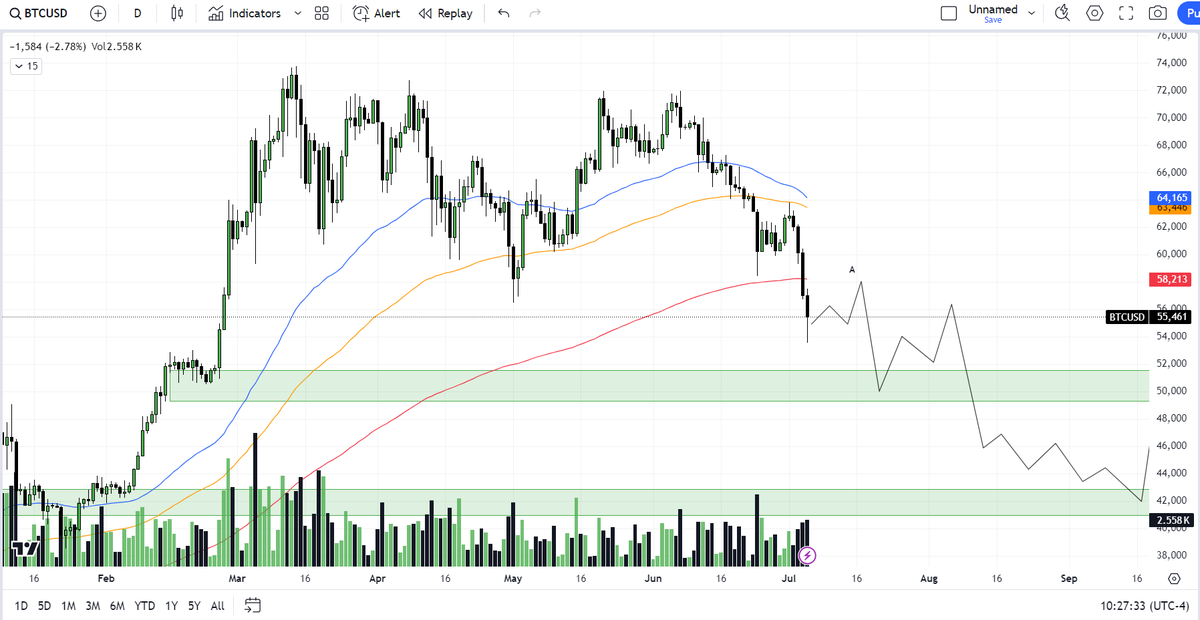This screenshot has width=1200, height=620.
Task: Take a chart snapshot with camera icon
Action: [1158, 14]
